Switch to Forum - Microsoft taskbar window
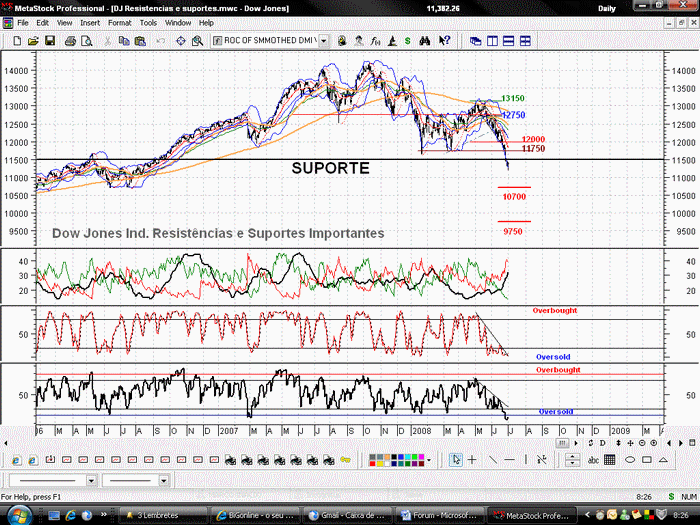 pyautogui.click(x=441, y=515)
